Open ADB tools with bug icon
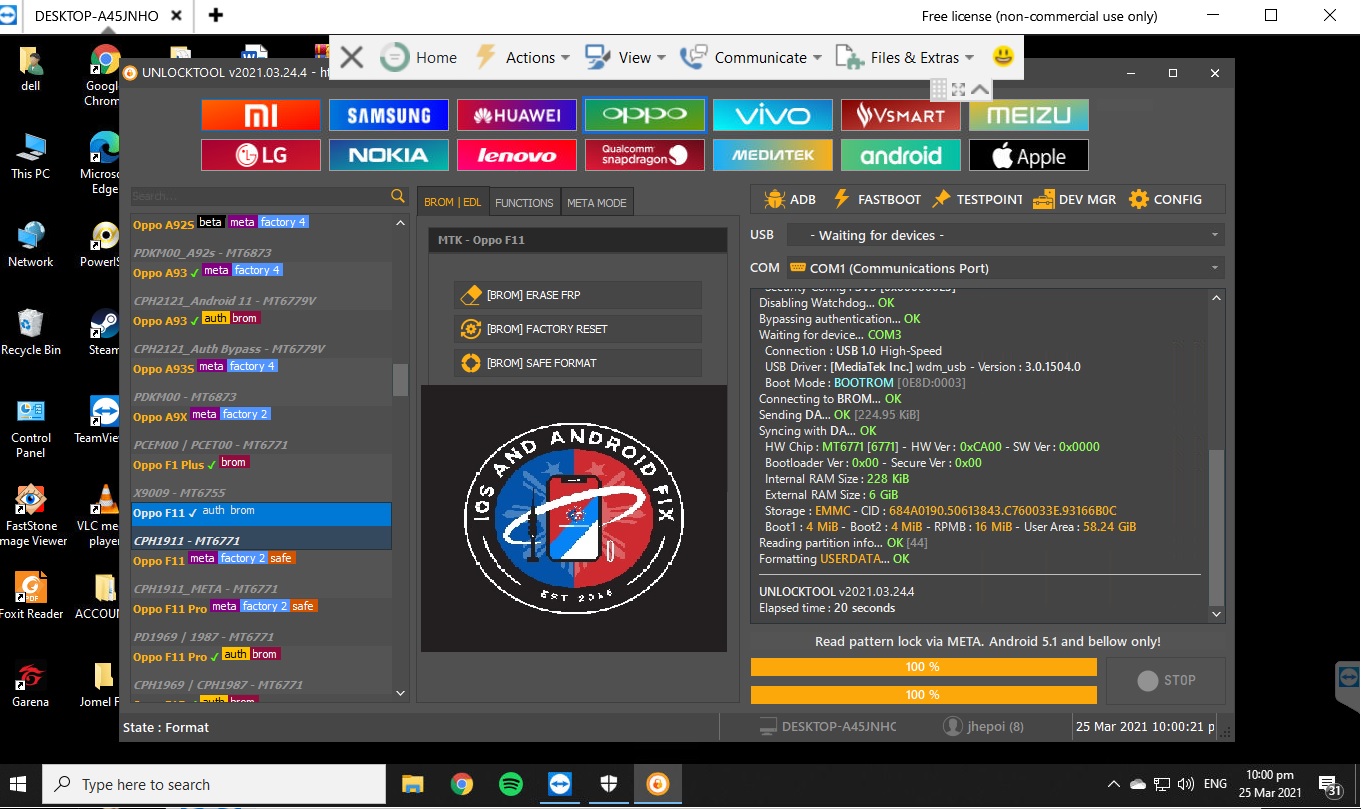This screenshot has height=809, width=1361. point(789,199)
